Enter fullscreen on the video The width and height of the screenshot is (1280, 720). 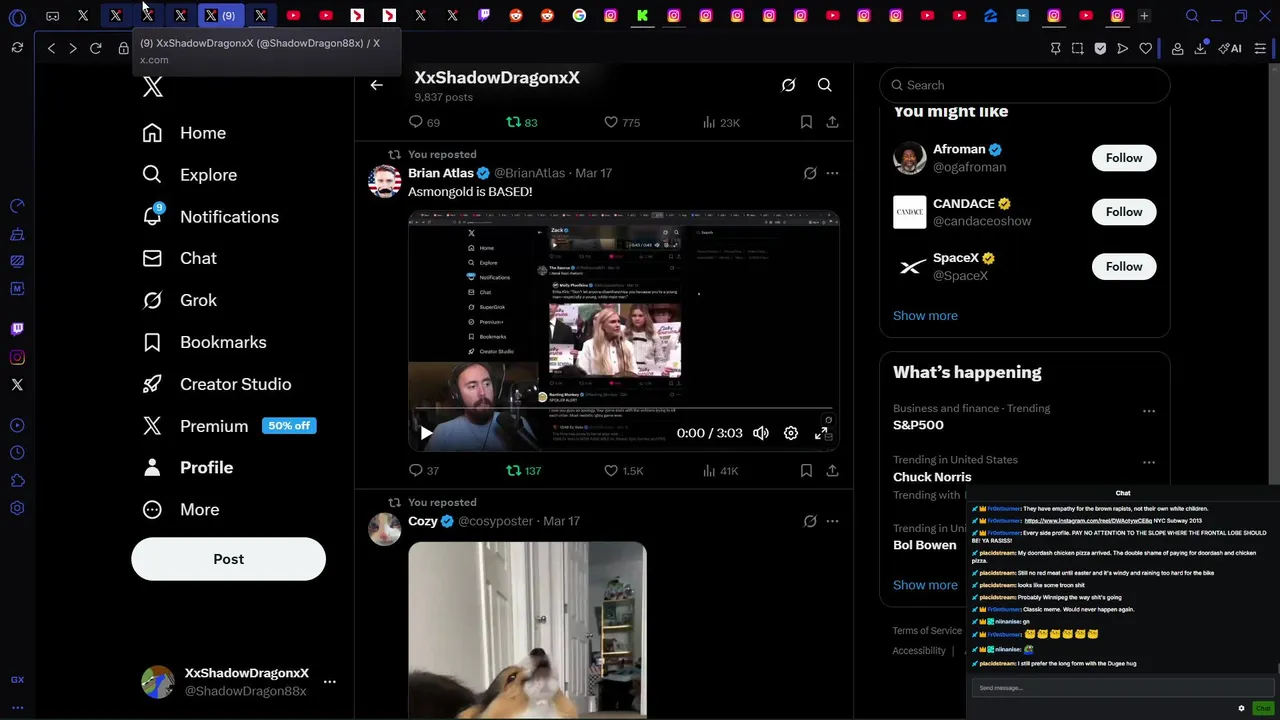pos(822,433)
